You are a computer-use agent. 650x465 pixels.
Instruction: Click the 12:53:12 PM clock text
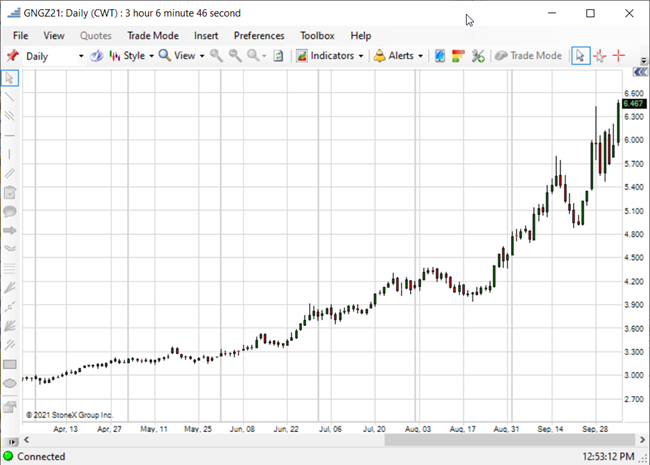(x=608, y=457)
